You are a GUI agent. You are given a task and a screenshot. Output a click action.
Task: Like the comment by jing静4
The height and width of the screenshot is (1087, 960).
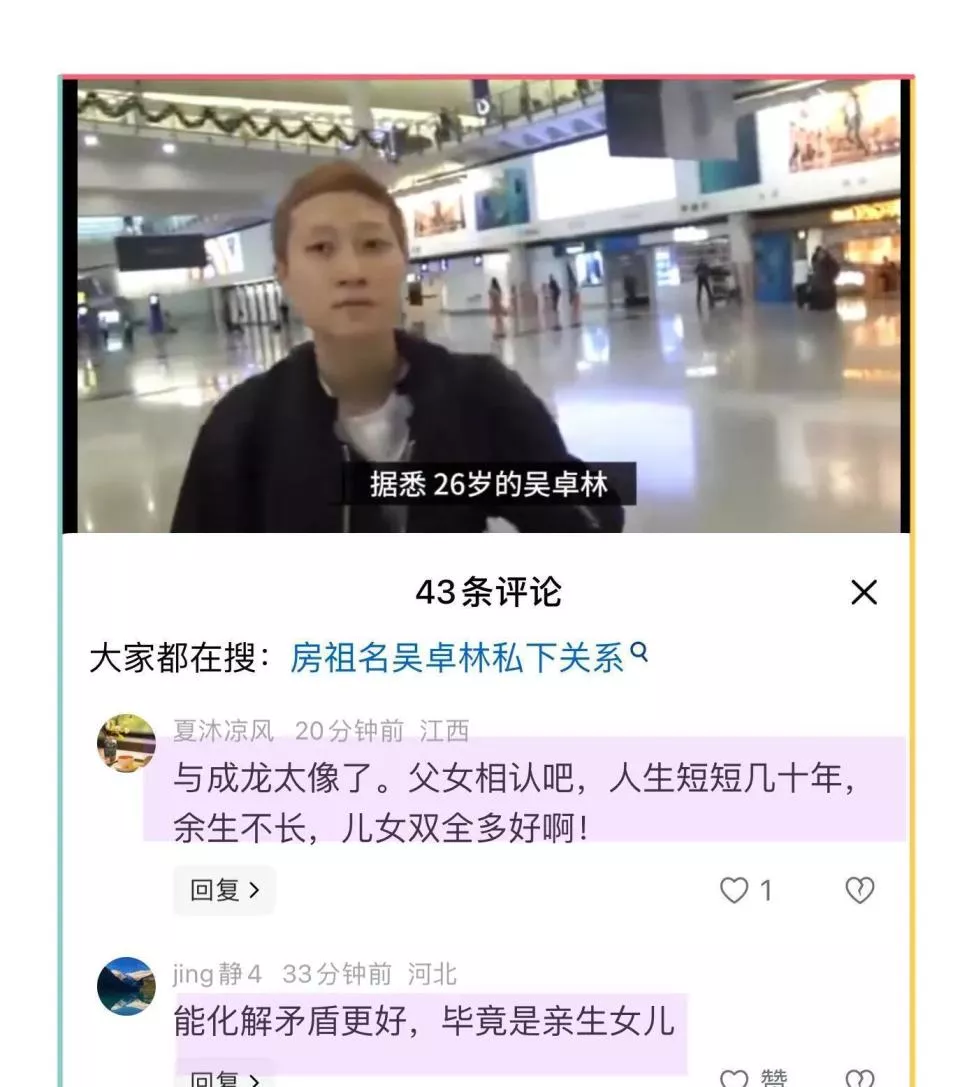pos(734,1077)
